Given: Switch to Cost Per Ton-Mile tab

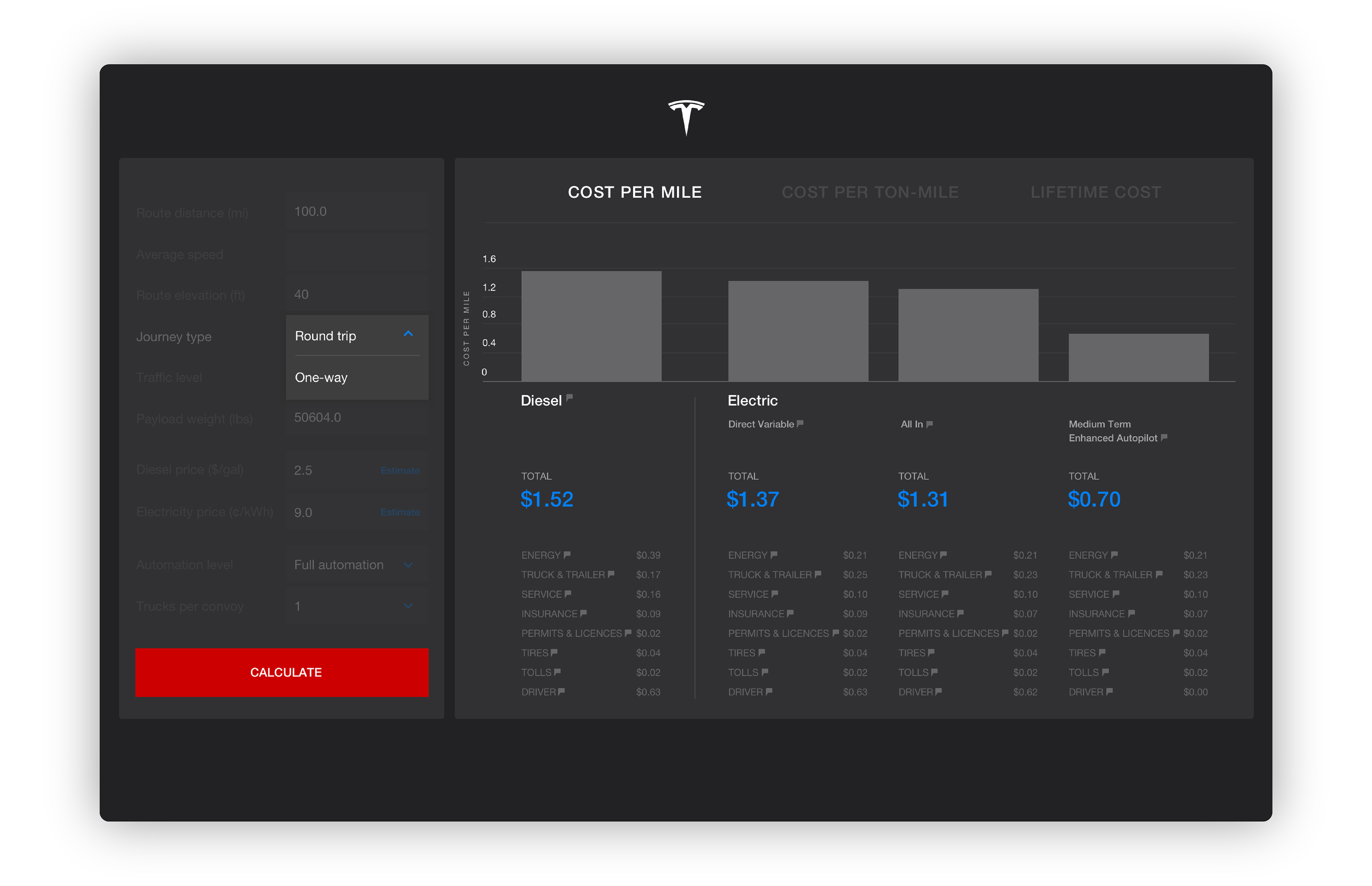Looking at the screenshot, I should point(869,192).
